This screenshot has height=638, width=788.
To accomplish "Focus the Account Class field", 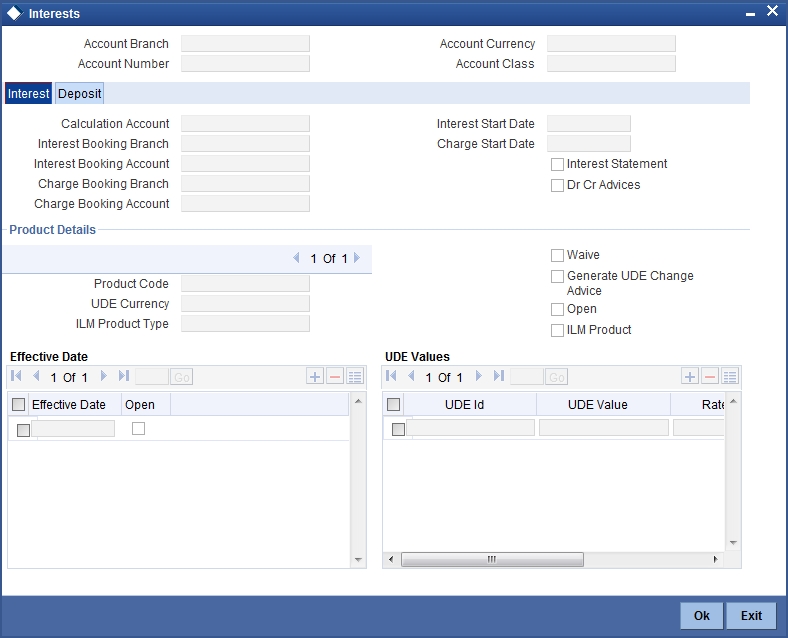I will pyautogui.click(x=611, y=64).
